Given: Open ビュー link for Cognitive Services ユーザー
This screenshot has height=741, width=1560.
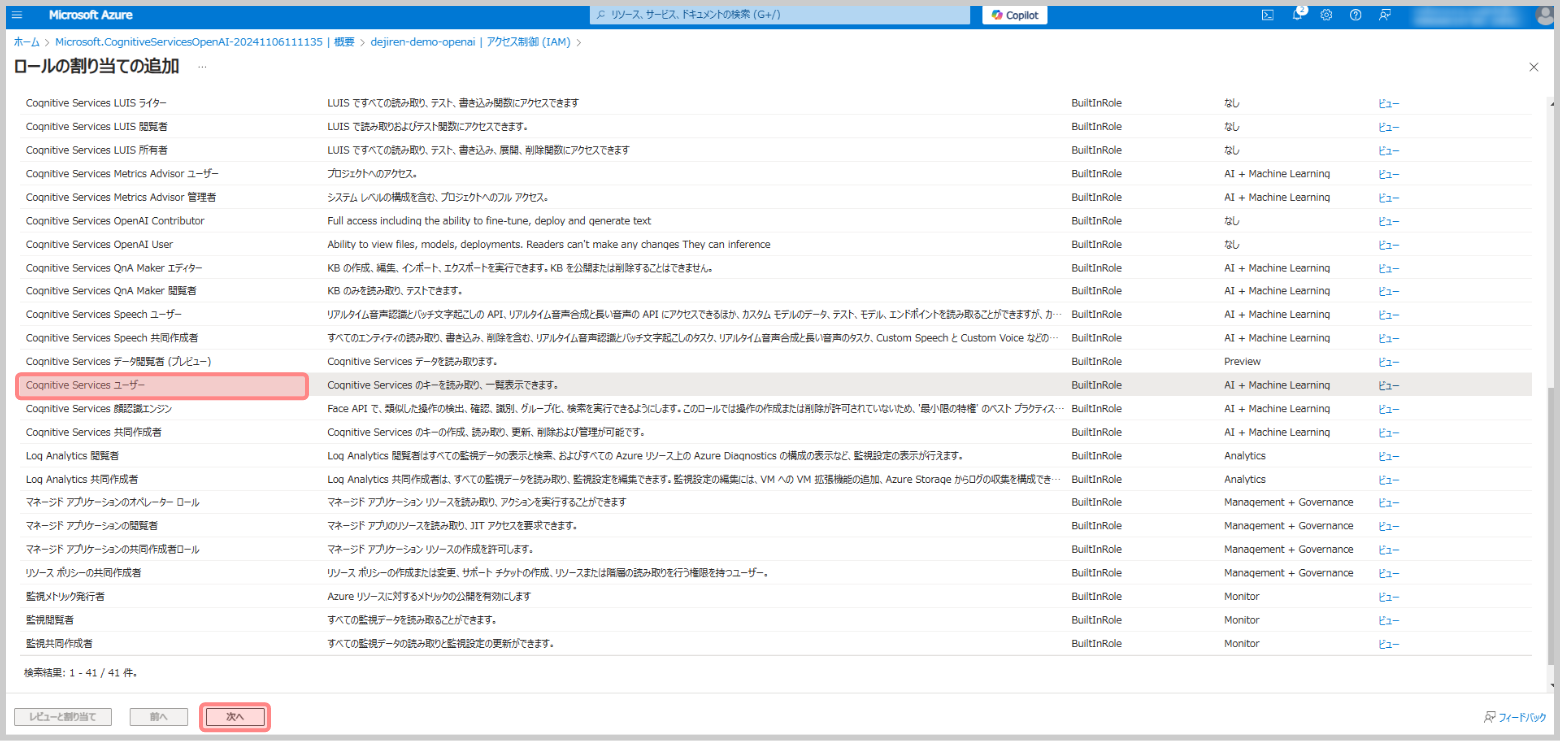Looking at the screenshot, I should coord(1389,385).
